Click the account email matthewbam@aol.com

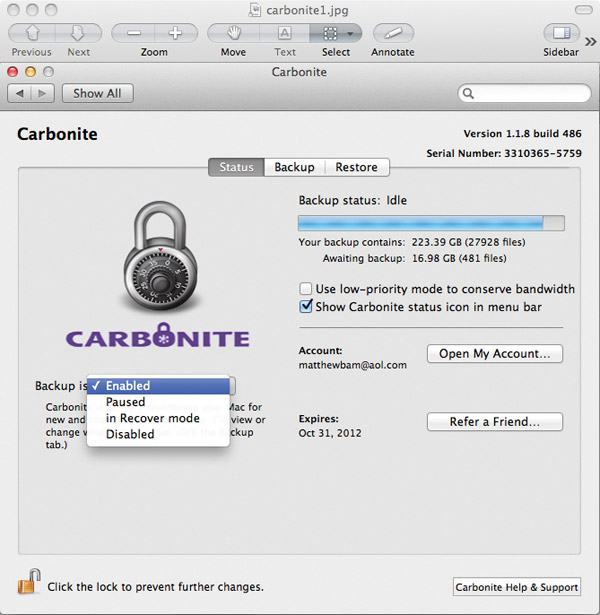(352, 365)
